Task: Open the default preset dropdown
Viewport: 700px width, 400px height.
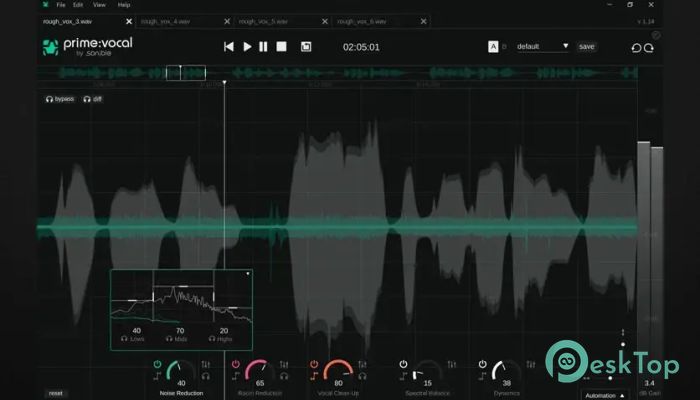Action: (543, 46)
